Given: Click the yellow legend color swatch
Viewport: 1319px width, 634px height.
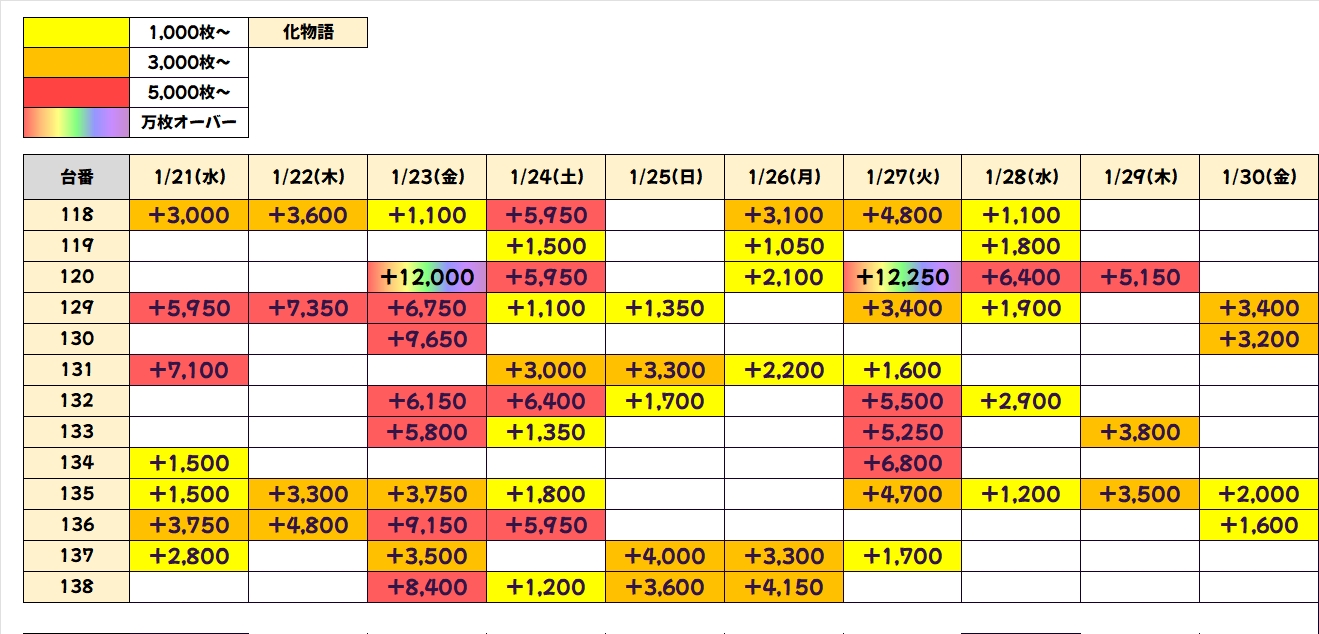Looking at the screenshot, I should pyautogui.click(x=76, y=33).
